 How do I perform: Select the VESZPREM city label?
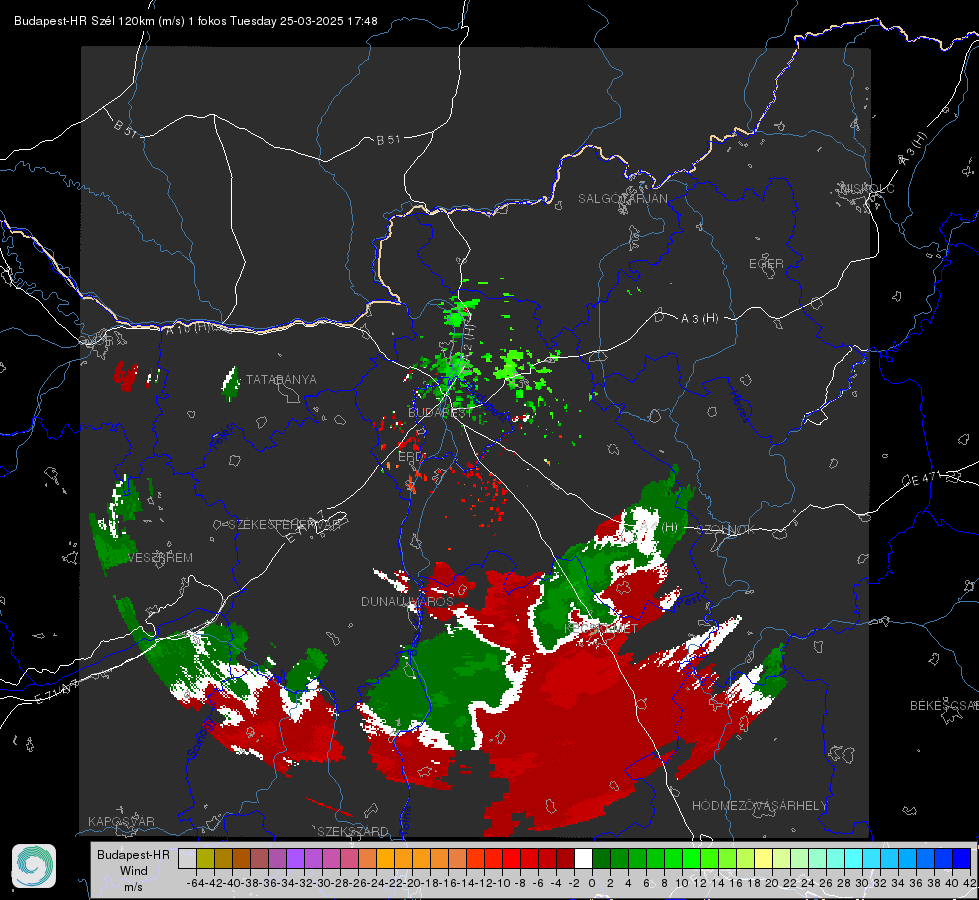(160, 558)
